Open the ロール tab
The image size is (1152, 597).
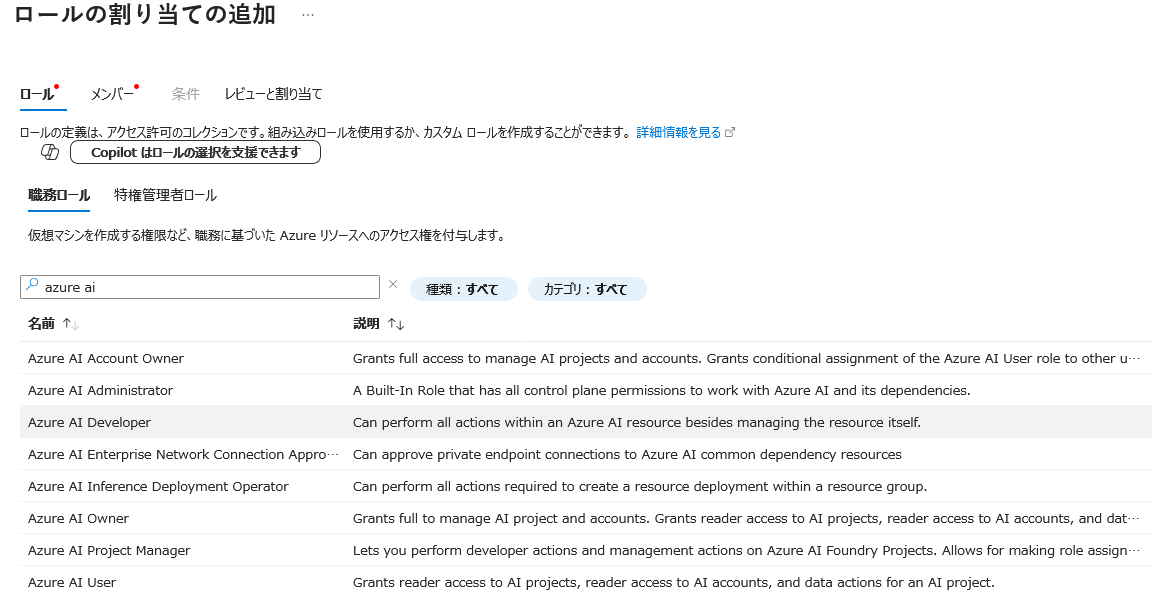tap(37, 94)
